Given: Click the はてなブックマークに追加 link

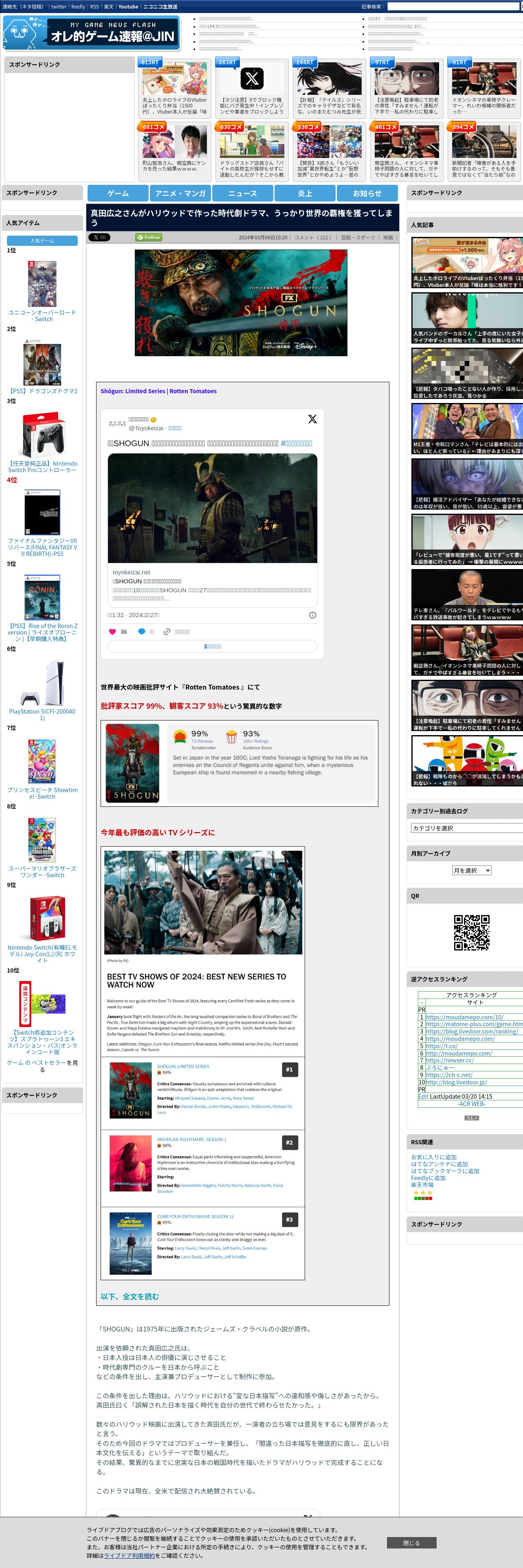Looking at the screenshot, I should tap(445, 1171).
